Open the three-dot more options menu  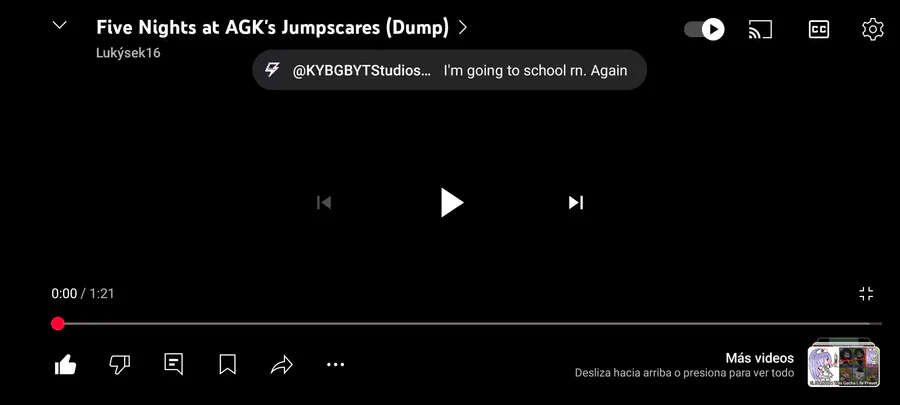[335, 364]
